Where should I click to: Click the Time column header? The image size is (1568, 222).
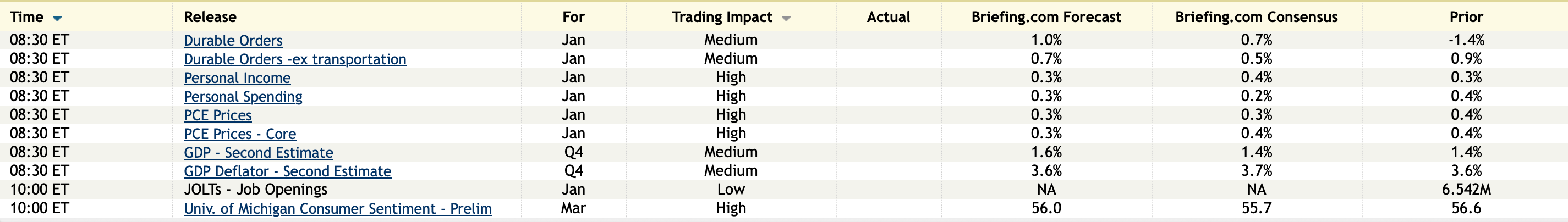[x=27, y=17]
